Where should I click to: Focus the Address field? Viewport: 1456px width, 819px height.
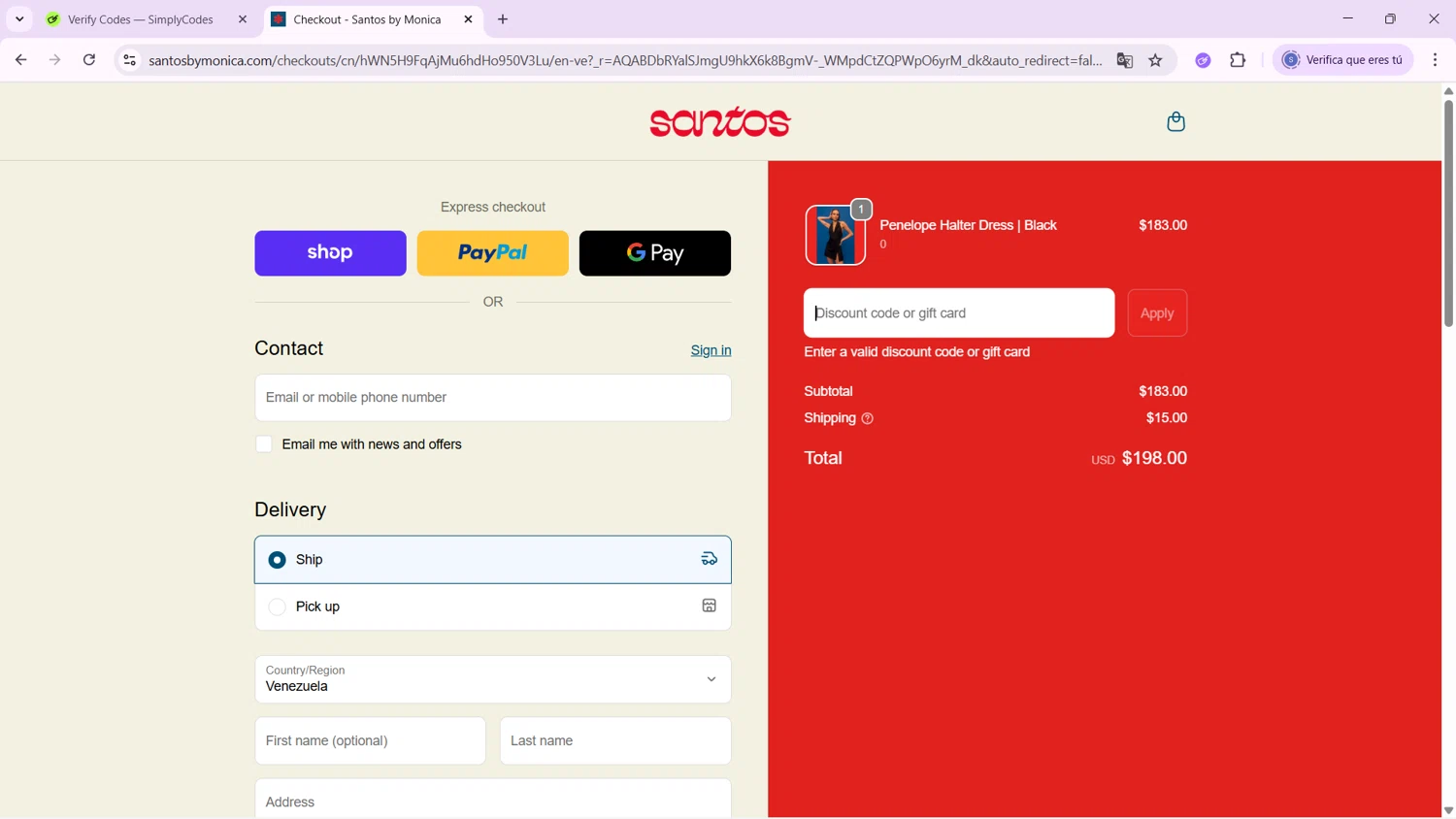click(x=493, y=799)
